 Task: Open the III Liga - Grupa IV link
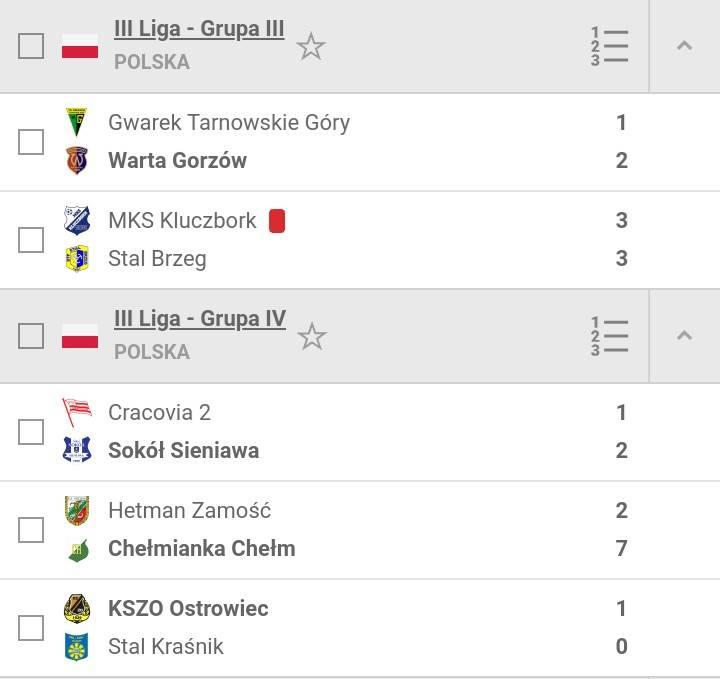pyautogui.click(x=200, y=319)
